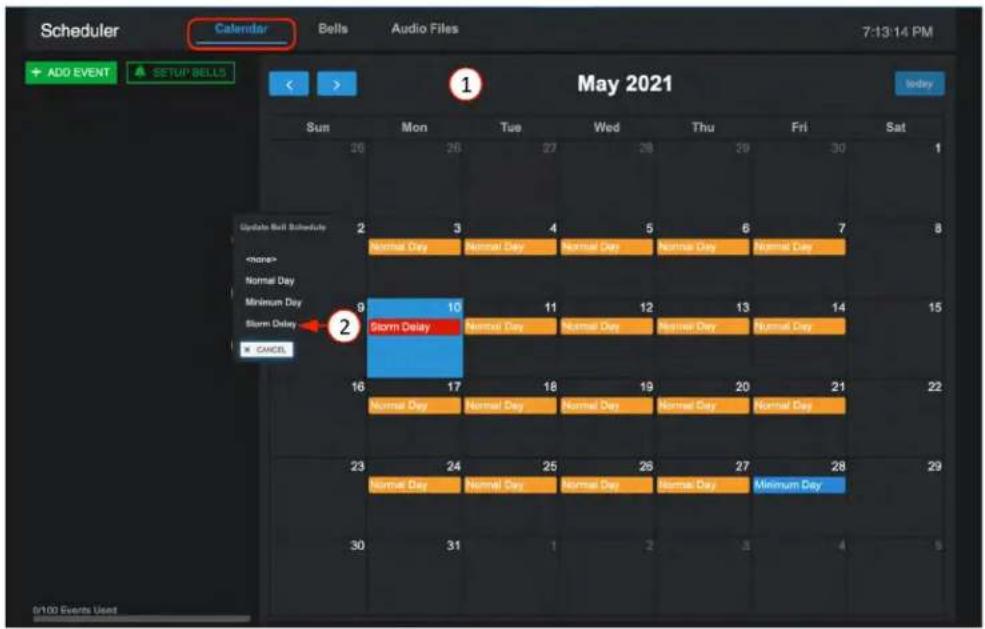Click date number 15 on the calendar
This screenshot has height=629, width=985.
pos(935,307)
